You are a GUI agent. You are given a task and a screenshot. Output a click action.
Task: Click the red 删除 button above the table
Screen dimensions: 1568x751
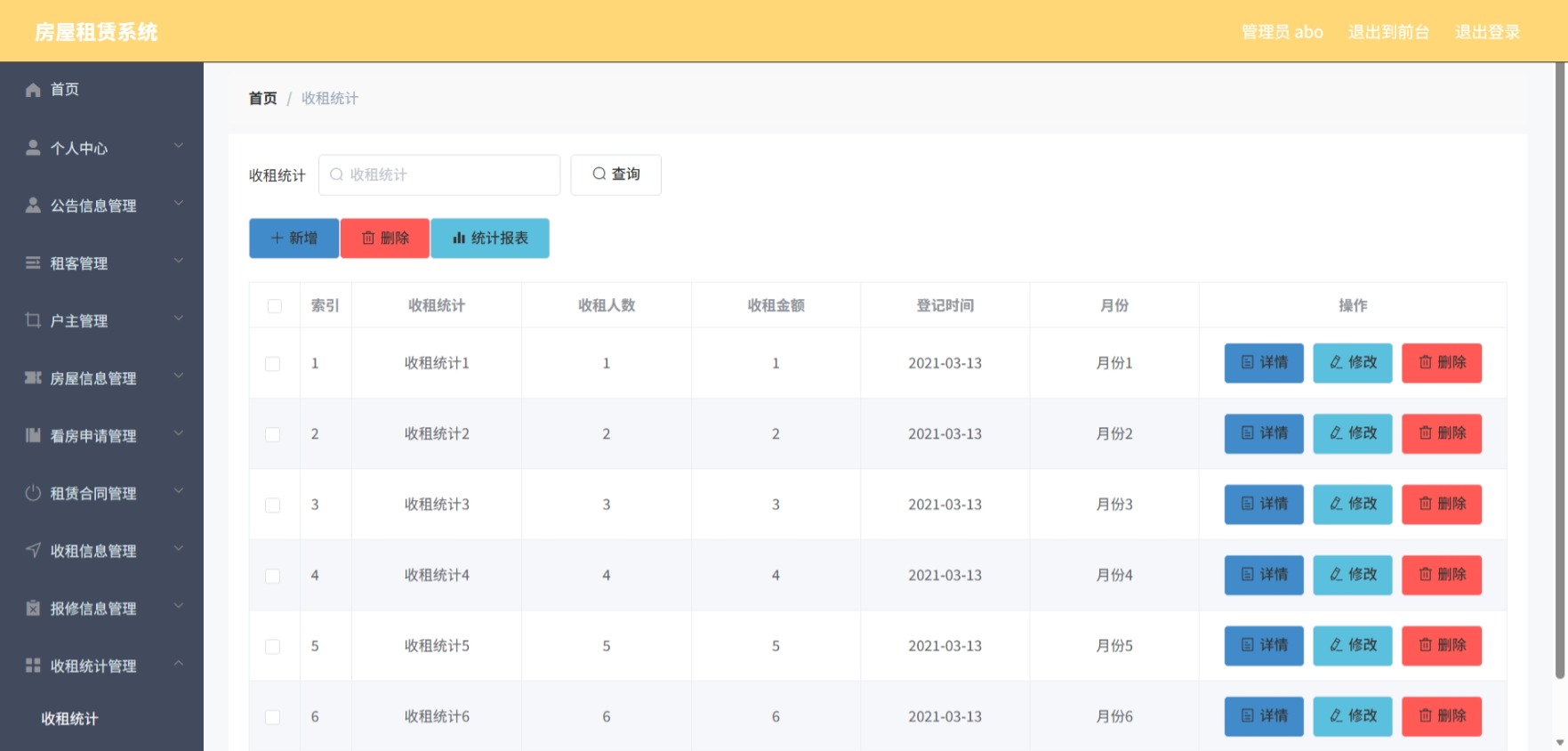(x=385, y=238)
